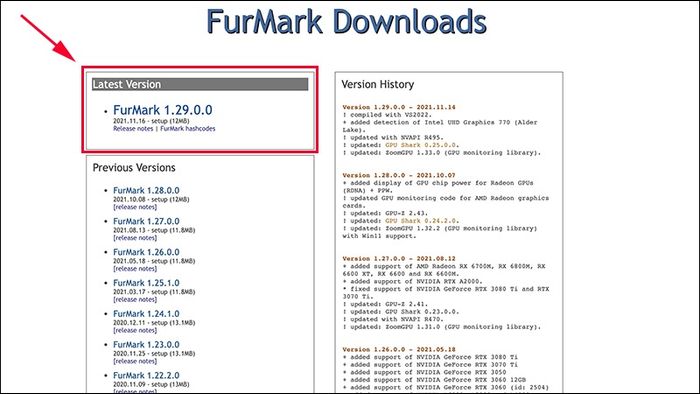Click the 'updated with NVAPI R495' line

[x=393, y=137]
